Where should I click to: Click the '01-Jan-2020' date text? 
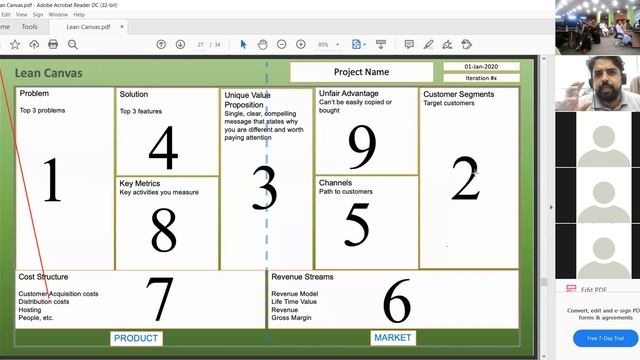click(481, 67)
